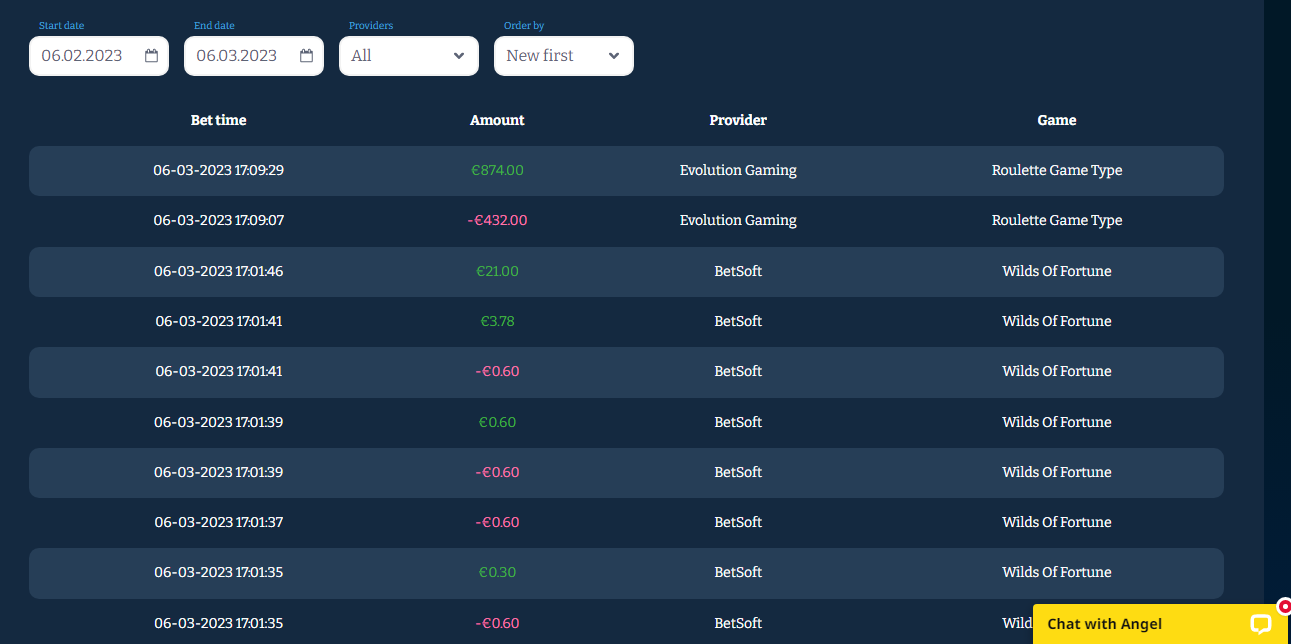Click the Provider column header
Screen dimensions: 1291x644
click(738, 120)
